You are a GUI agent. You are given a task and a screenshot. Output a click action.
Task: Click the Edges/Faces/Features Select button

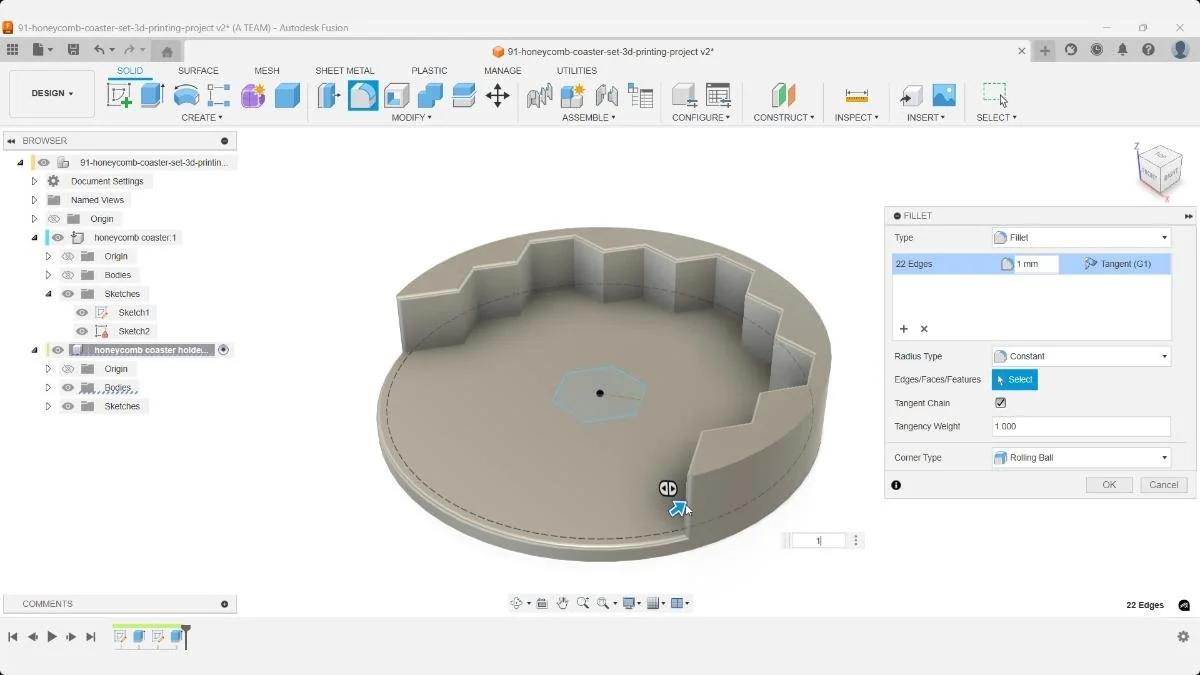(x=1014, y=380)
